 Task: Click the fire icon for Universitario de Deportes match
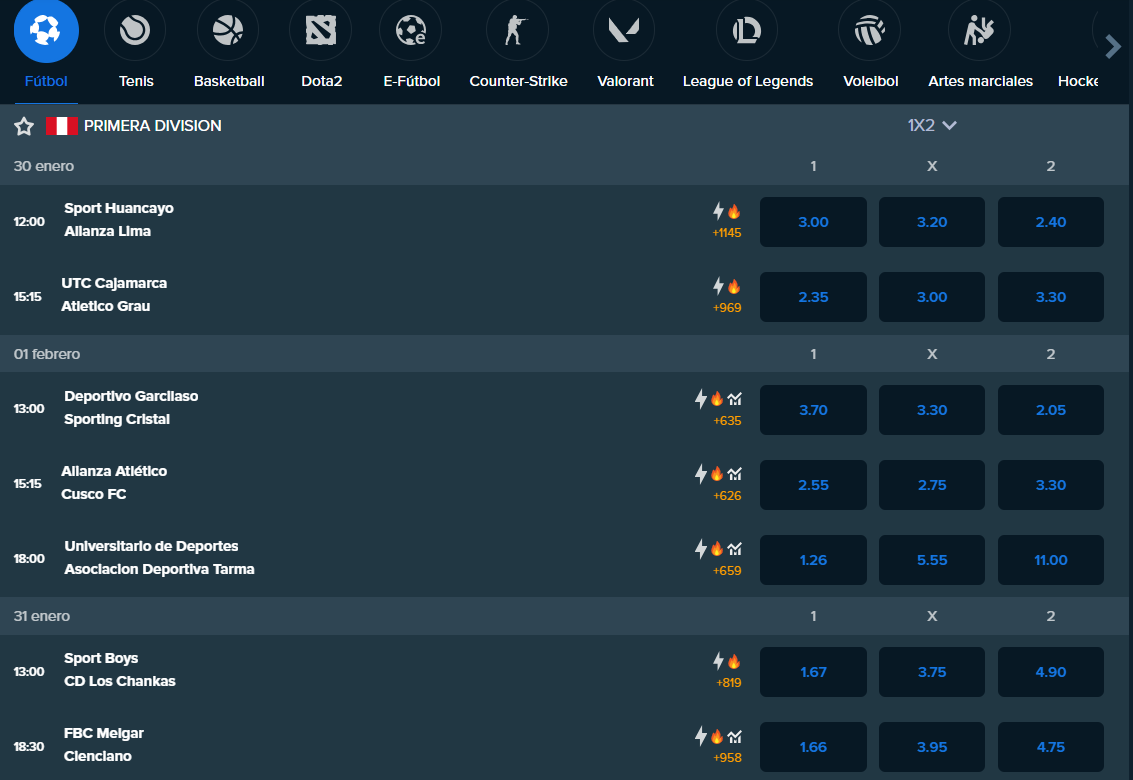[717, 549]
